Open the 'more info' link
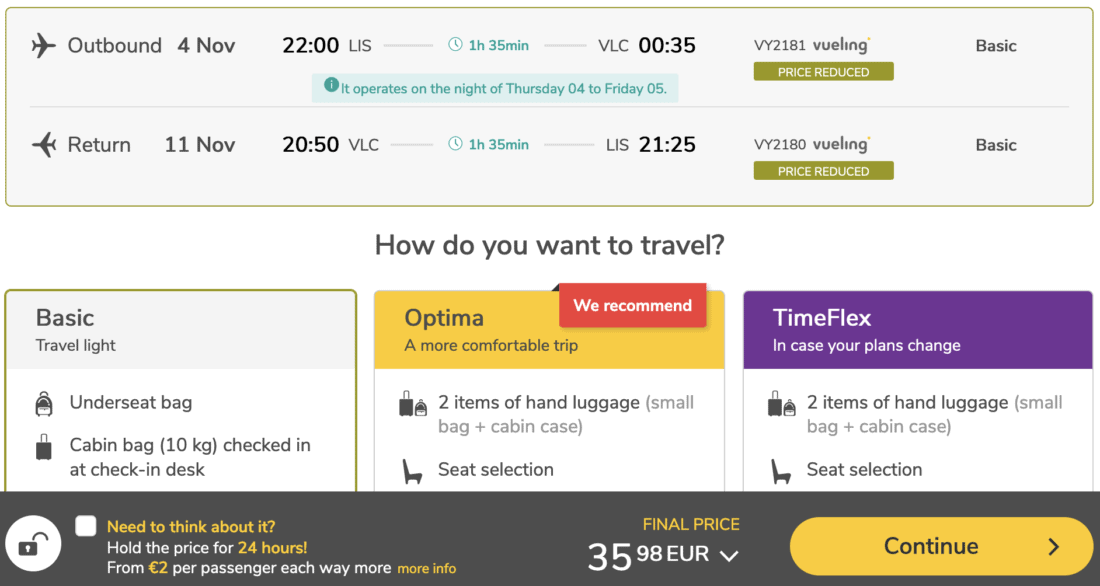 click(426, 568)
